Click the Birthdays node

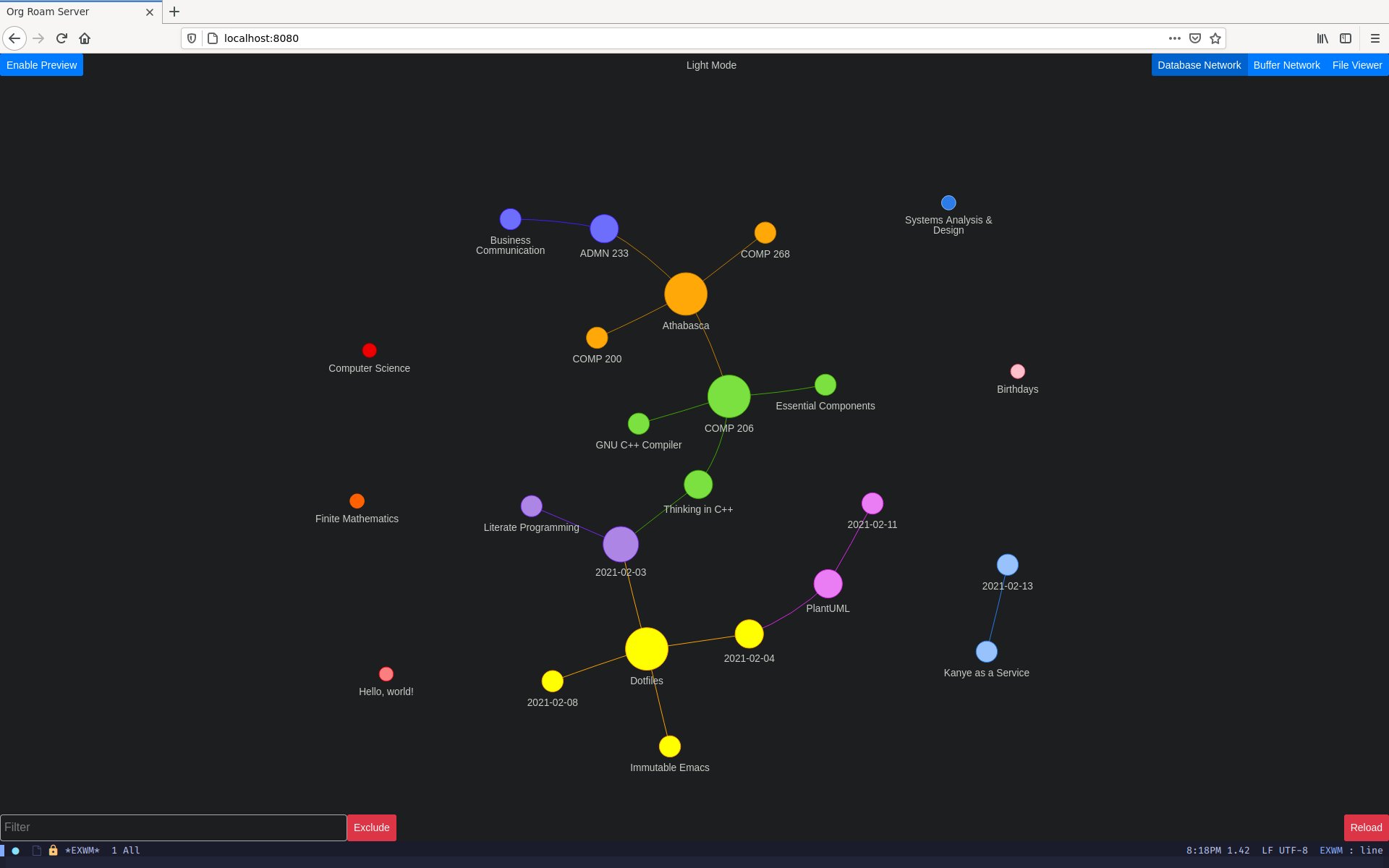[1016, 371]
